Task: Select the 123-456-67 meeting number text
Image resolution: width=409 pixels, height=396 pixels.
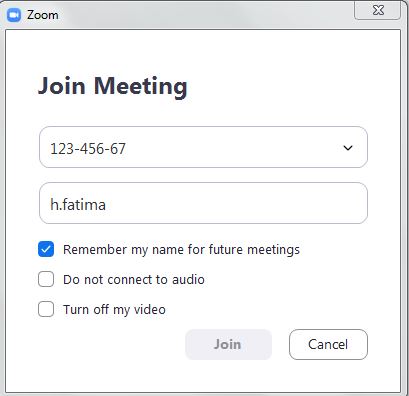Action: (x=88, y=148)
